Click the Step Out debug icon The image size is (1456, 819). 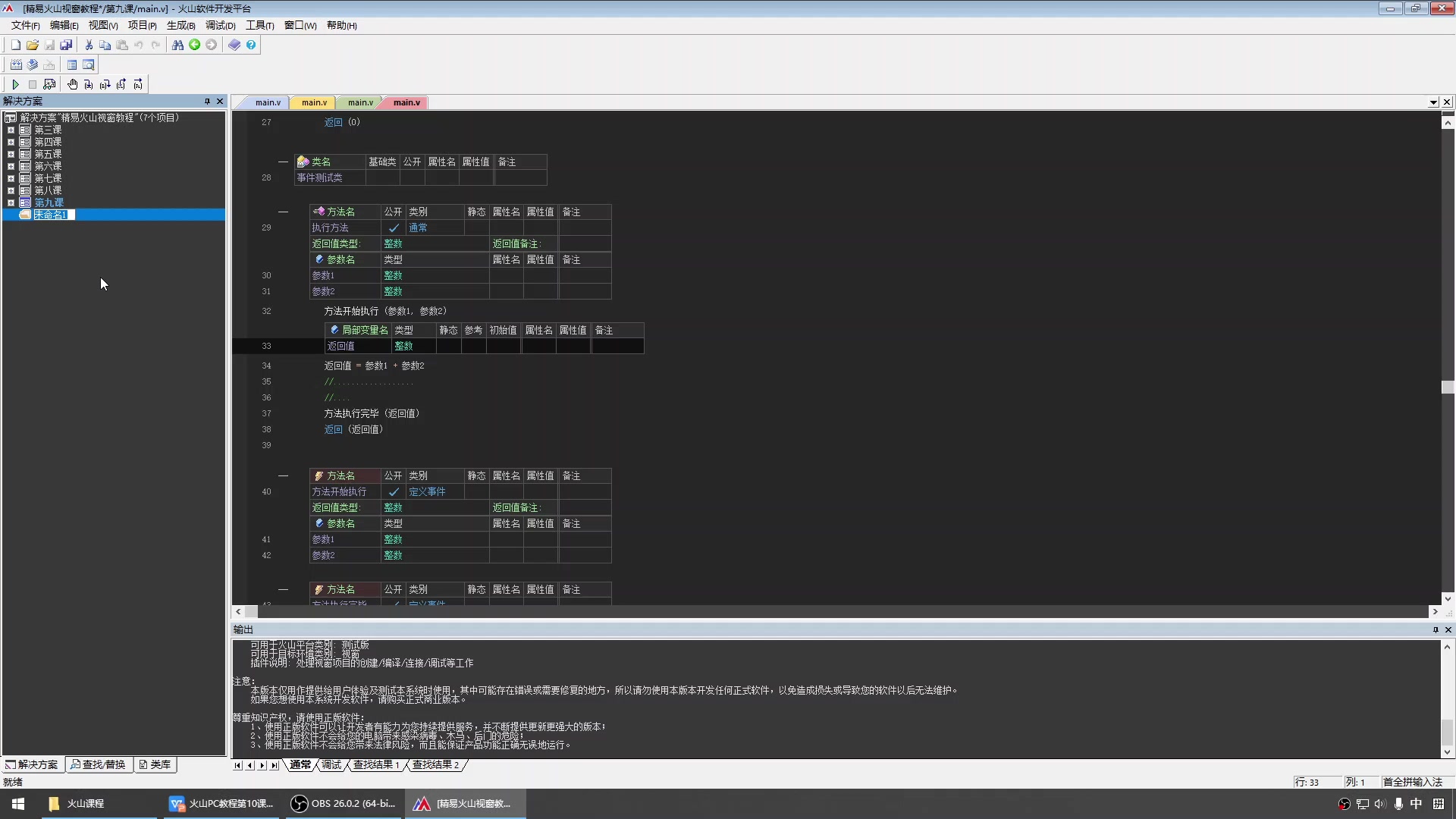[x=121, y=84]
